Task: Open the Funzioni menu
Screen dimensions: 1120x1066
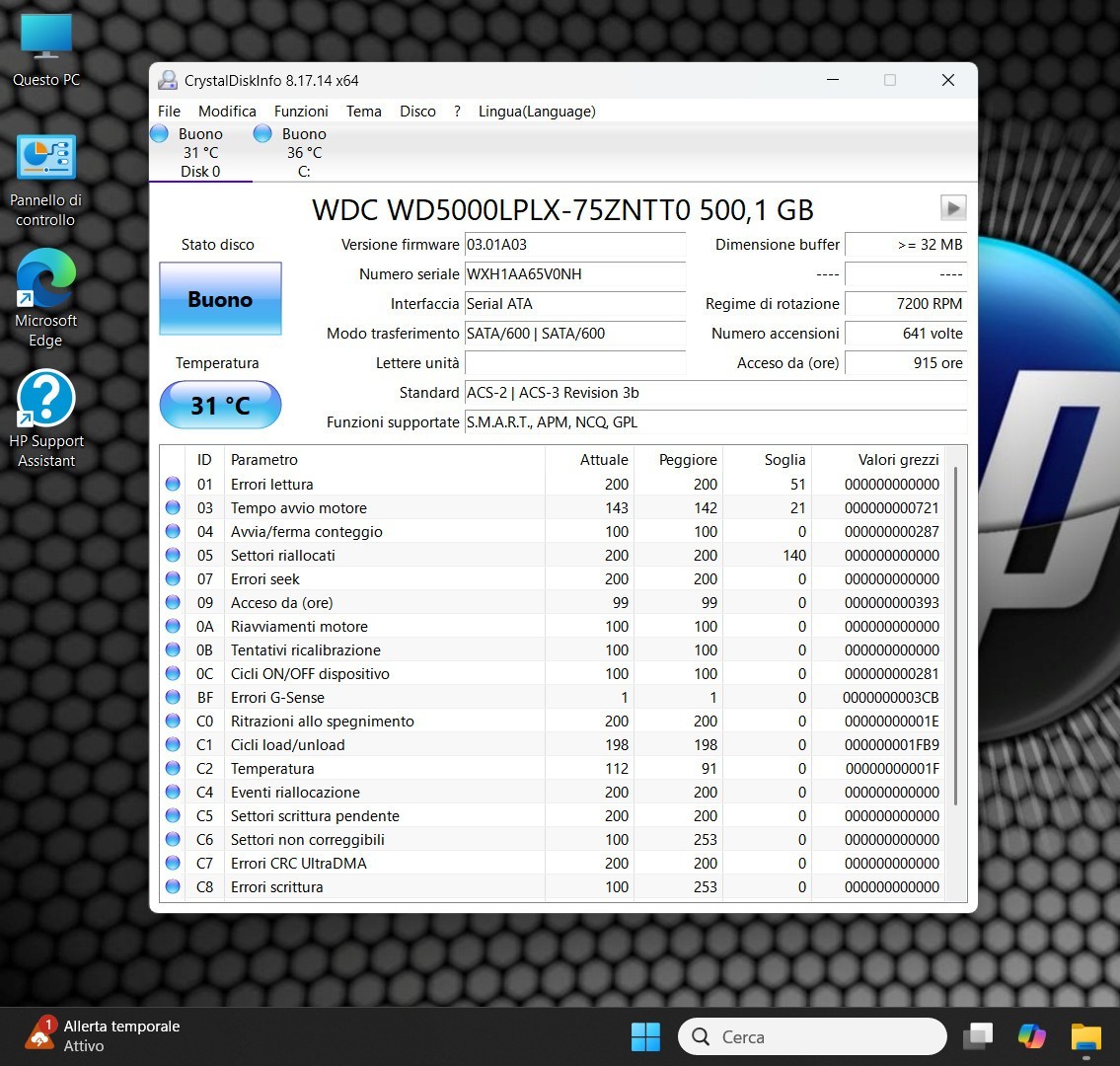Action: [301, 112]
